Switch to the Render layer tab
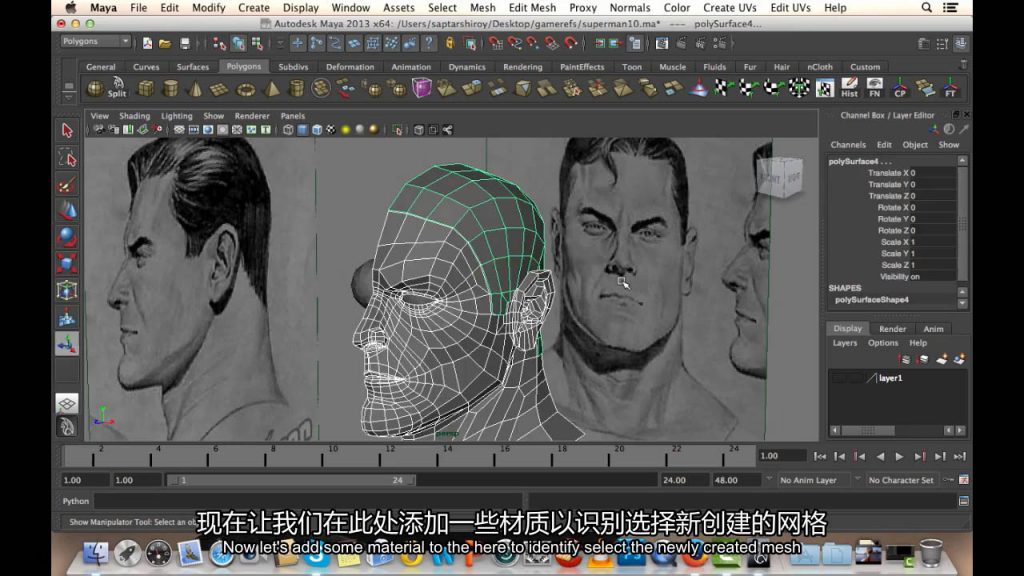Viewport: 1024px width, 576px height. click(892, 329)
